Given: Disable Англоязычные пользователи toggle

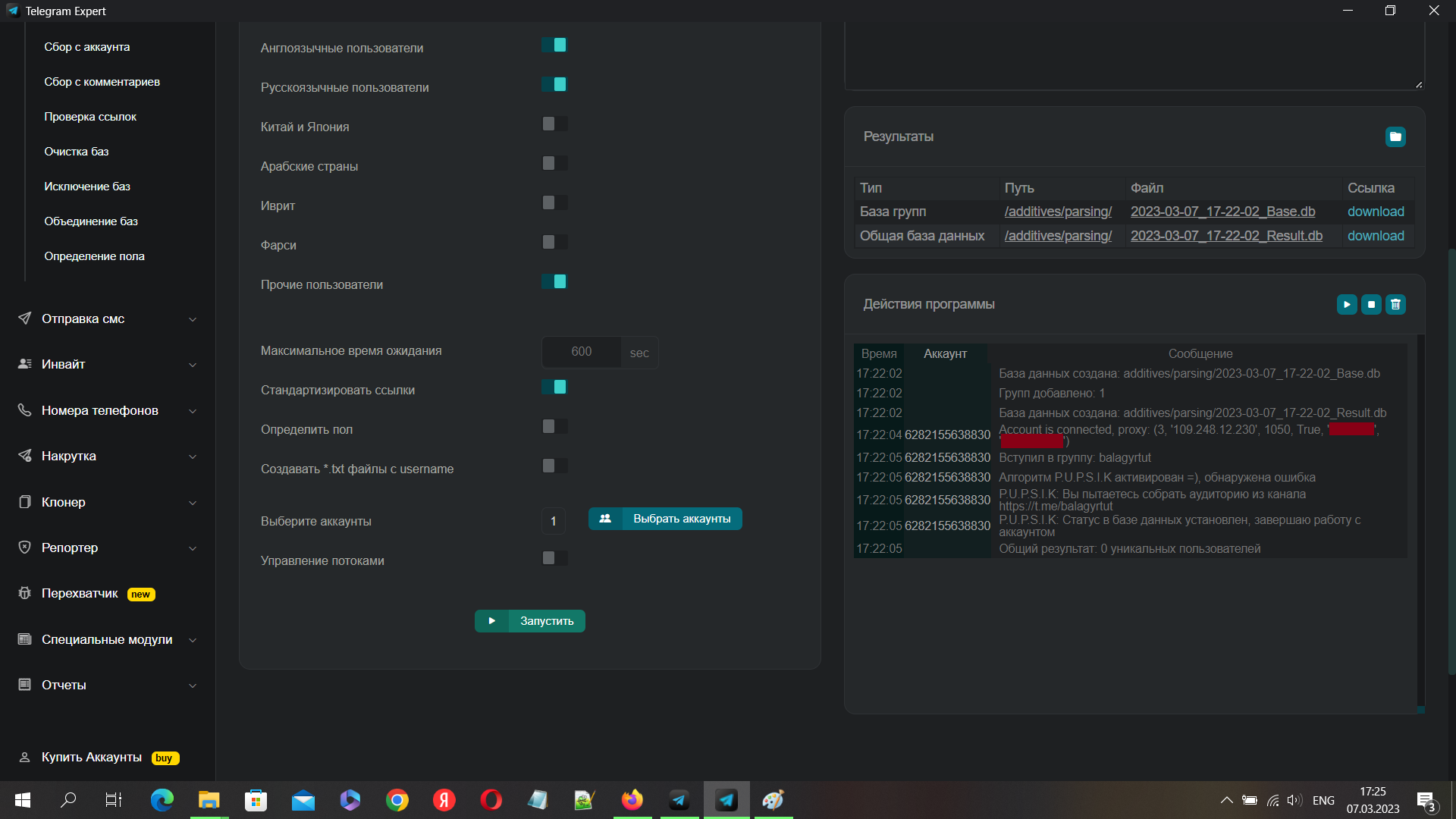Looking at the screenshot, I should click(x=554, y=45).
